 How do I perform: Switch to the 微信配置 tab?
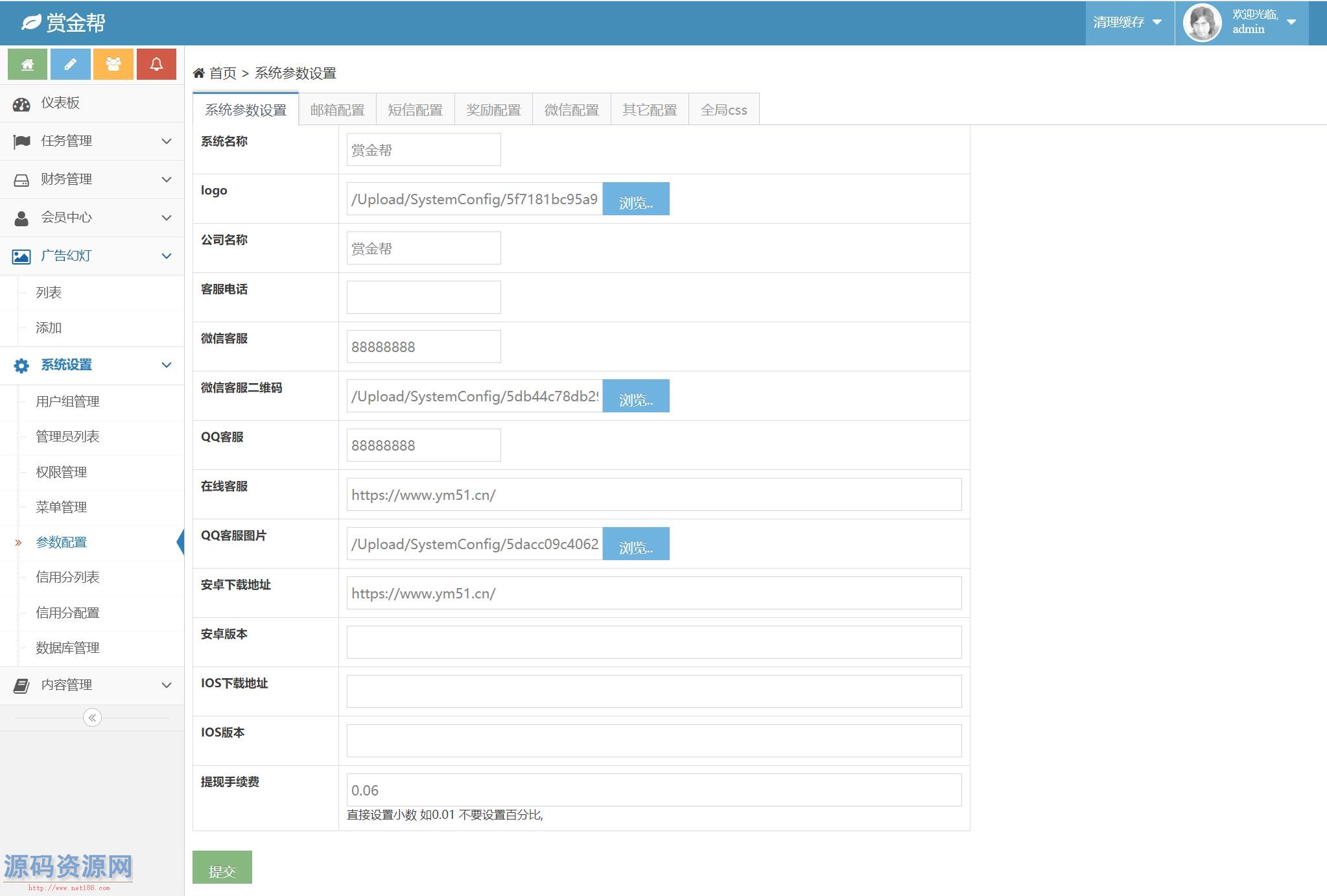[x=571, y=110]
